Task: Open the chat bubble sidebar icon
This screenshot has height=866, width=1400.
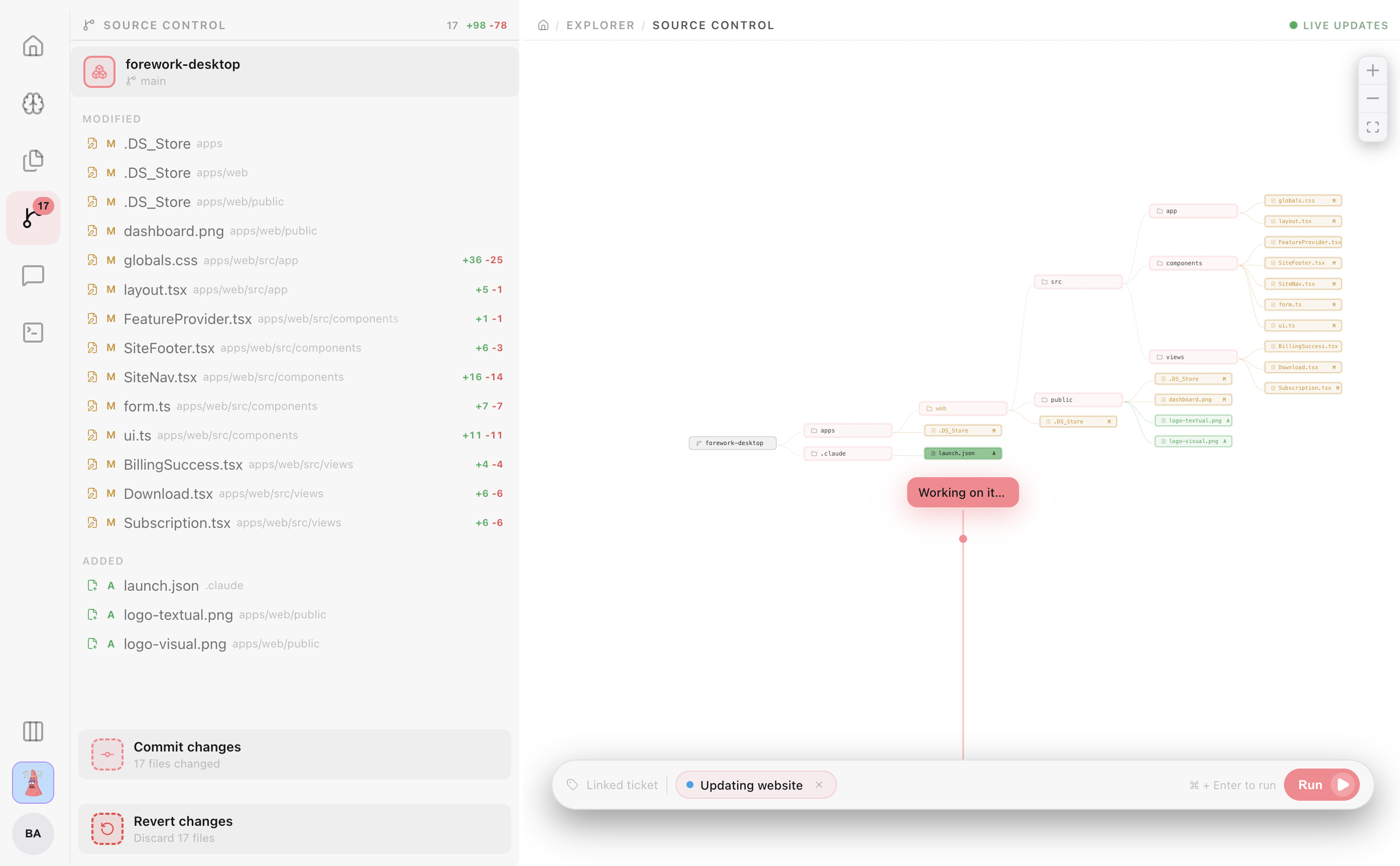Action: pos(33,275)
